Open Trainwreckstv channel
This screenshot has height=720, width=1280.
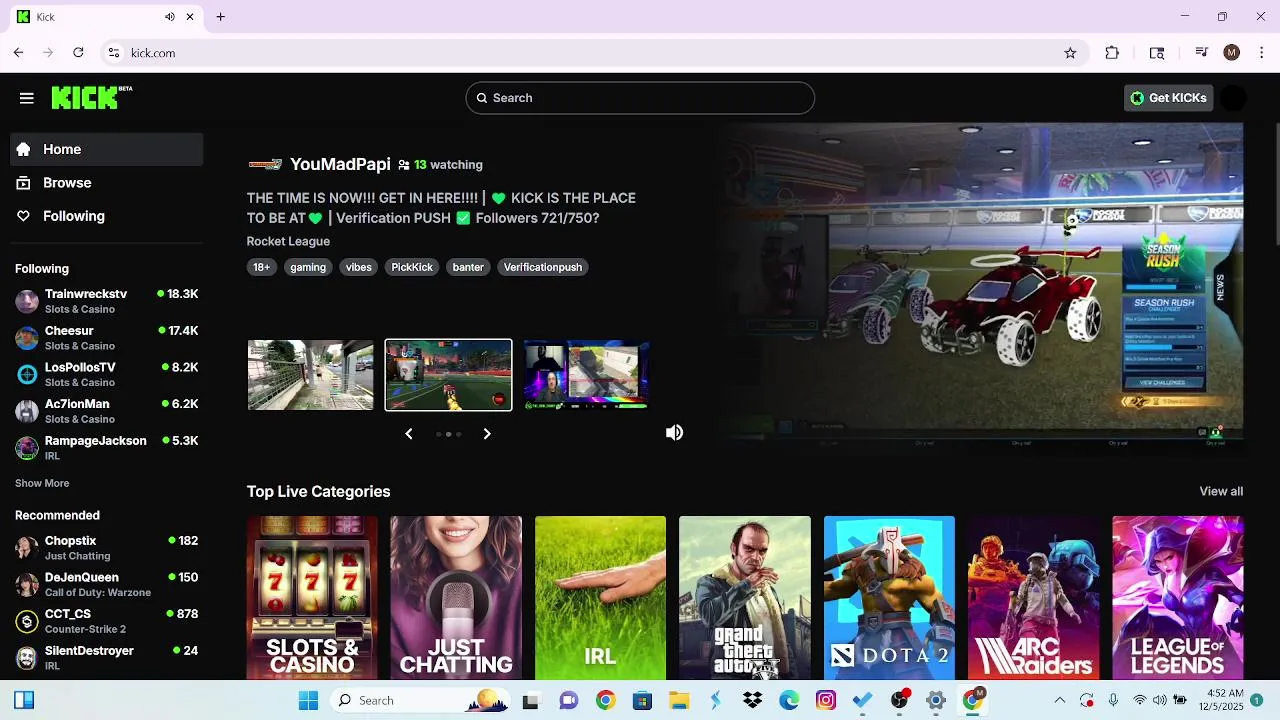[107, 301]
